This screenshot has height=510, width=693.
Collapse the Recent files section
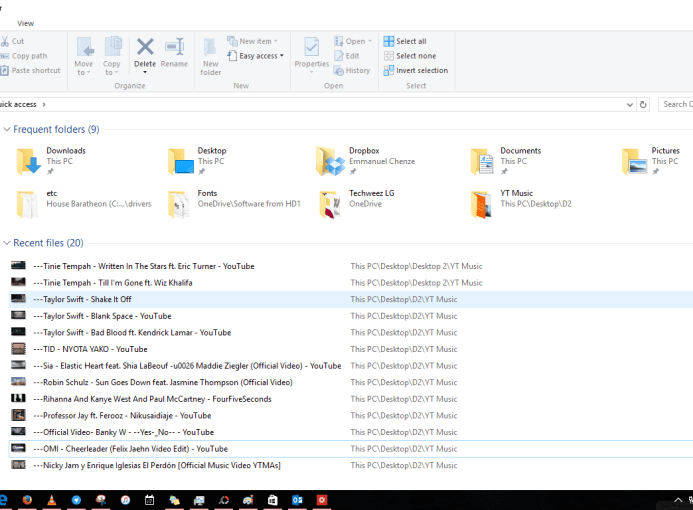point(7,243)
